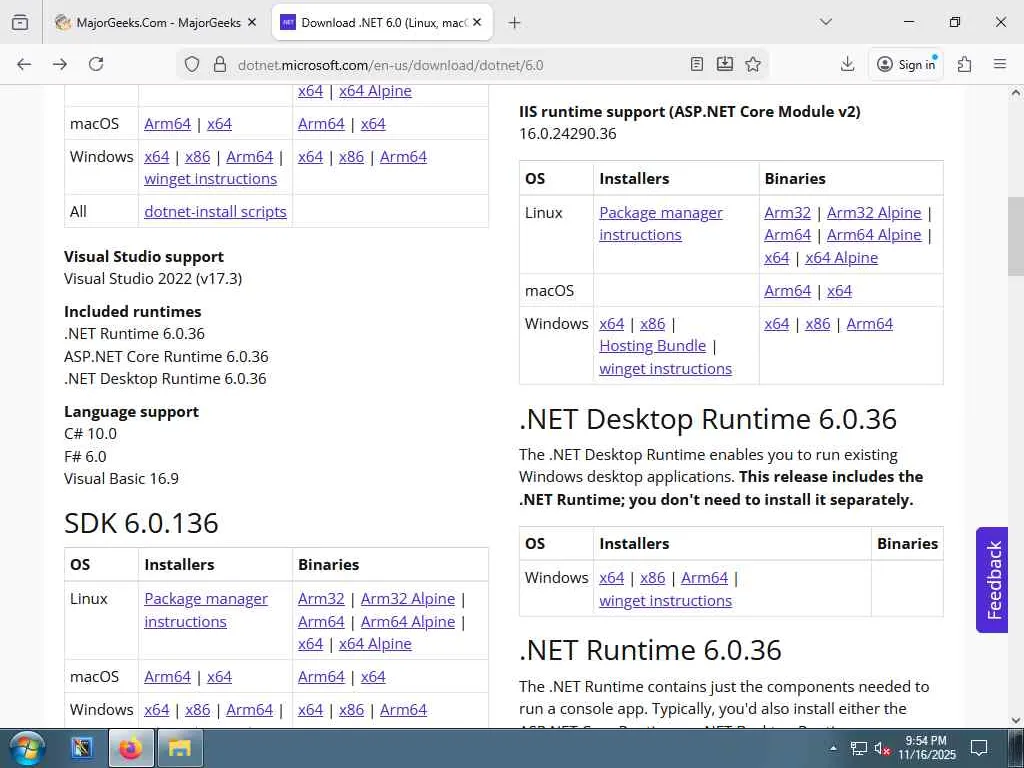The height and width of the screenshot is (768, 1024).
Task: Select Visual Basic 16.9 text
Action: 121,479
